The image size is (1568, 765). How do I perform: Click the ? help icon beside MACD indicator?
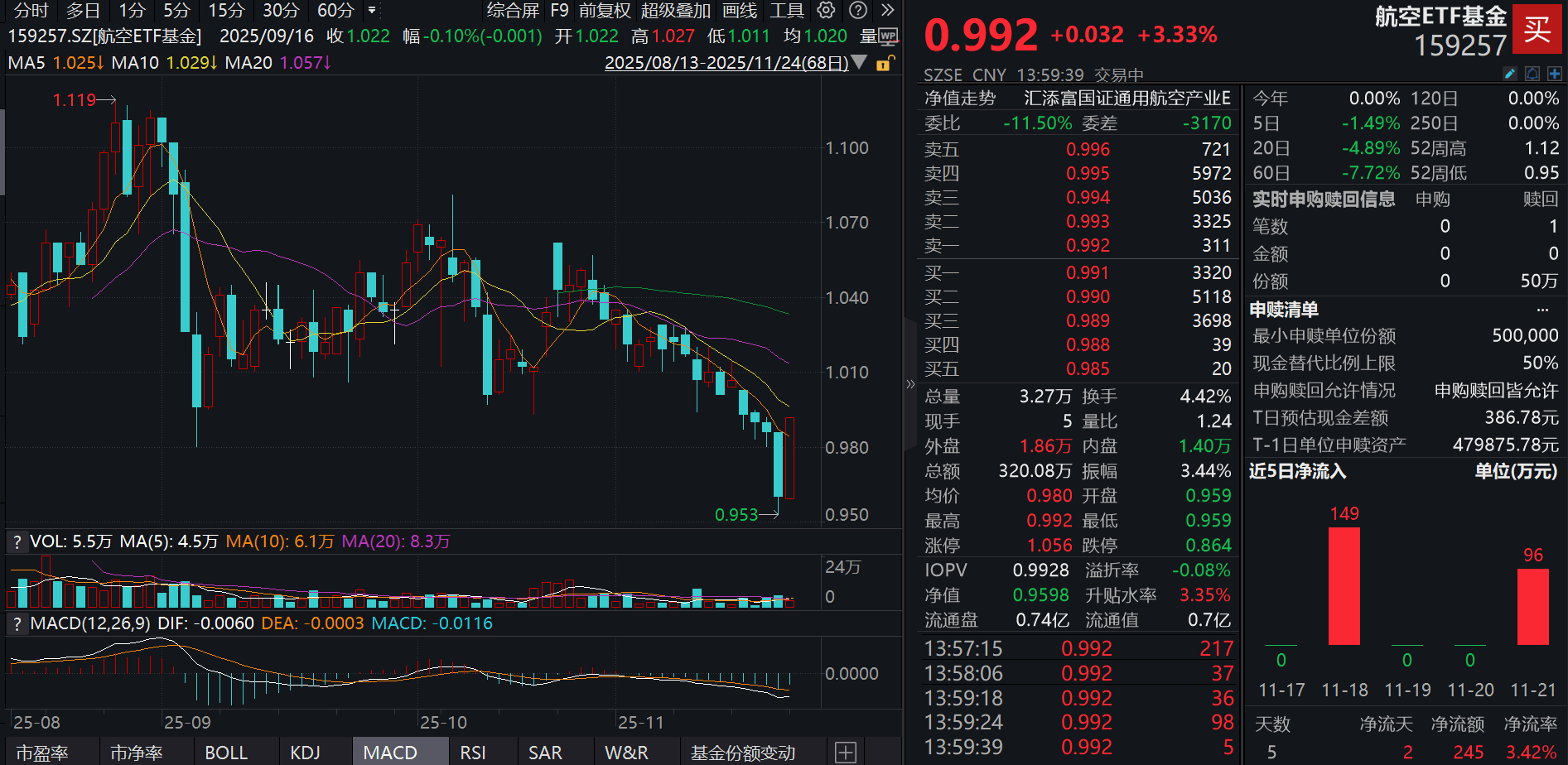click(x=17, y=623)
